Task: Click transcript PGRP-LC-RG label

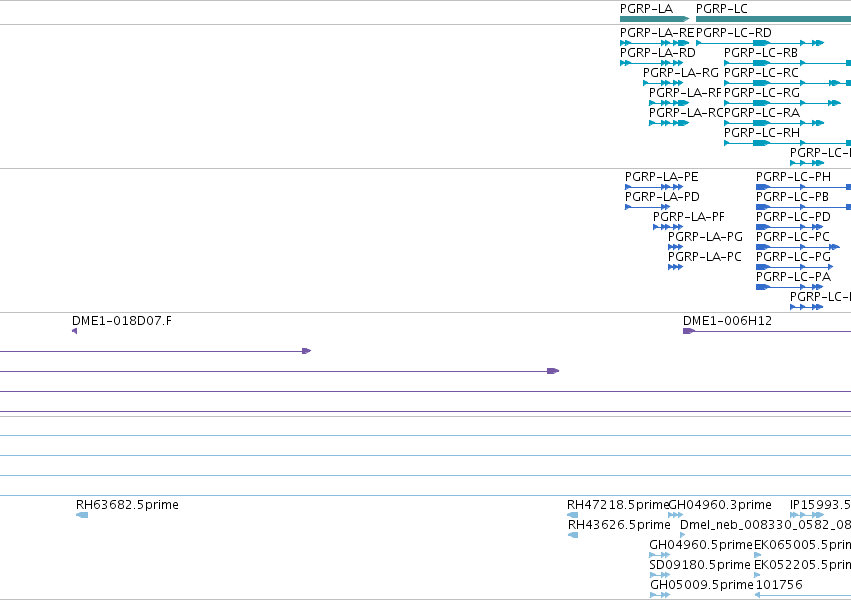Action: tap(761, 93)
